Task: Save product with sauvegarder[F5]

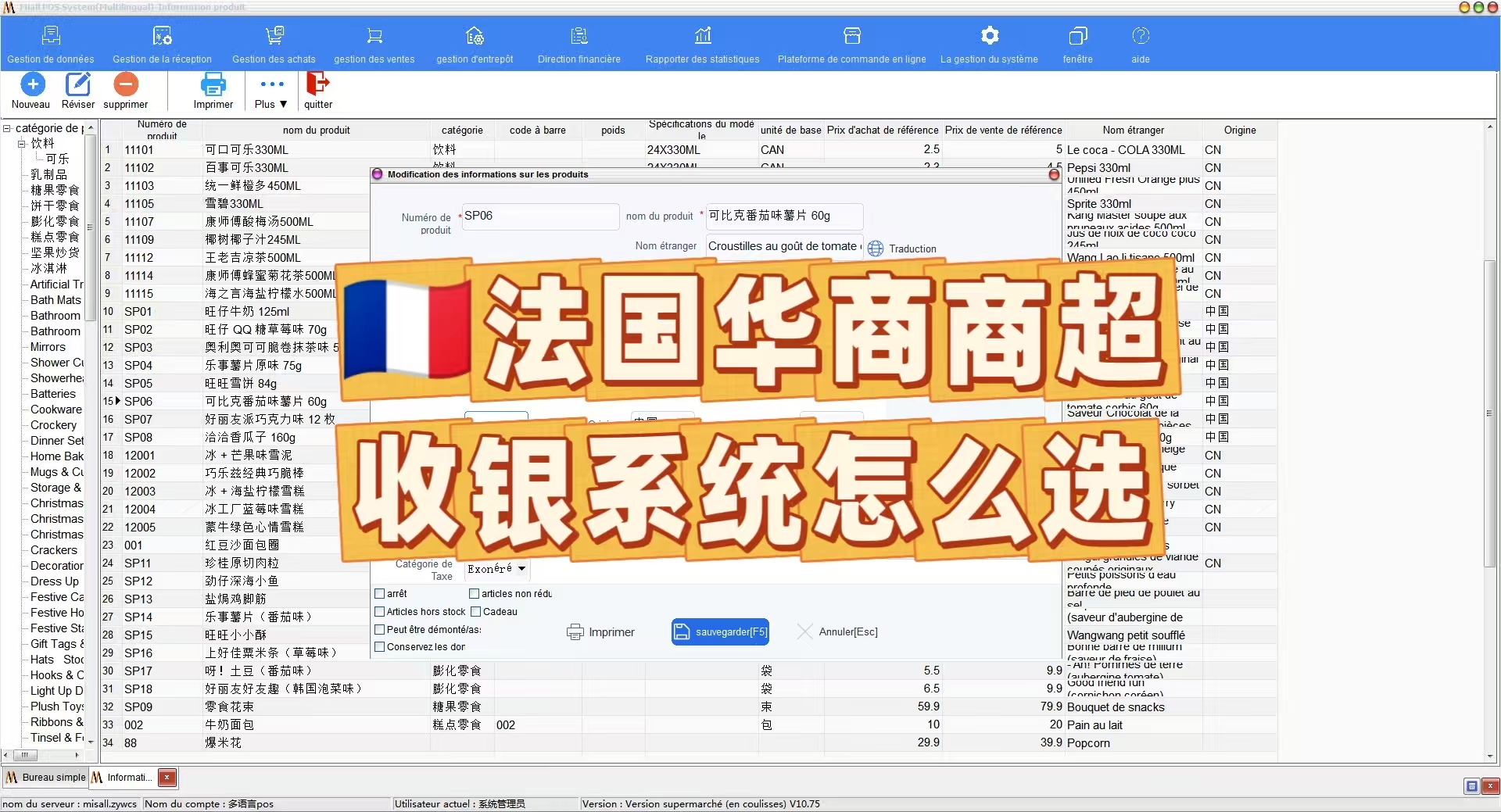Action: pyautogui.click(x=720, y=631)
